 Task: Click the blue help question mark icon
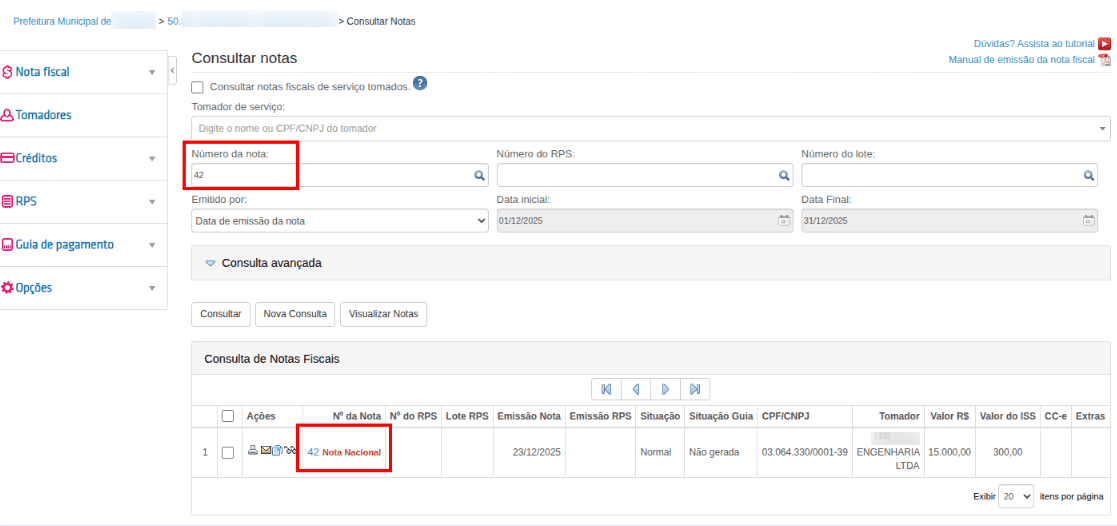pos(420,84)
